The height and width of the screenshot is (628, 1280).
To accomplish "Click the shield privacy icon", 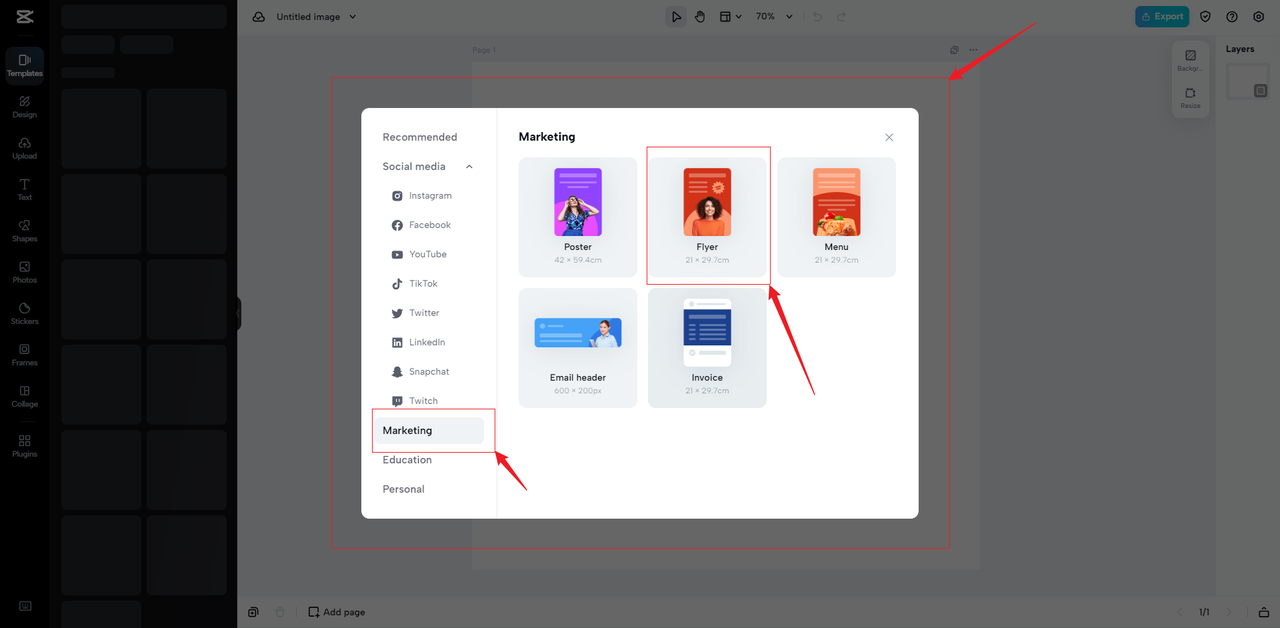I will [1205, 17].
